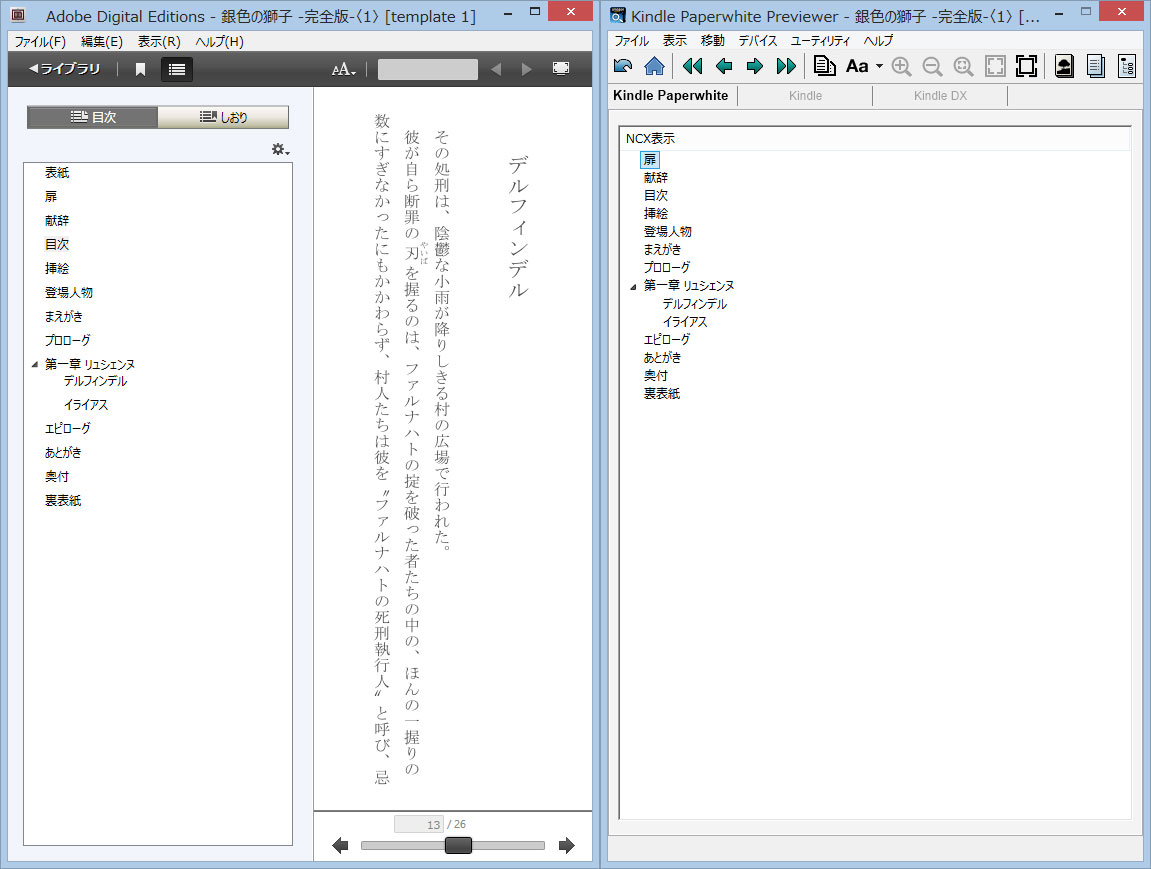Image resolution: width=1151 pixels, height=869 pixels.
Task: Select 裏表紙 in Digital Editions contents
Action: click(63, 501)
